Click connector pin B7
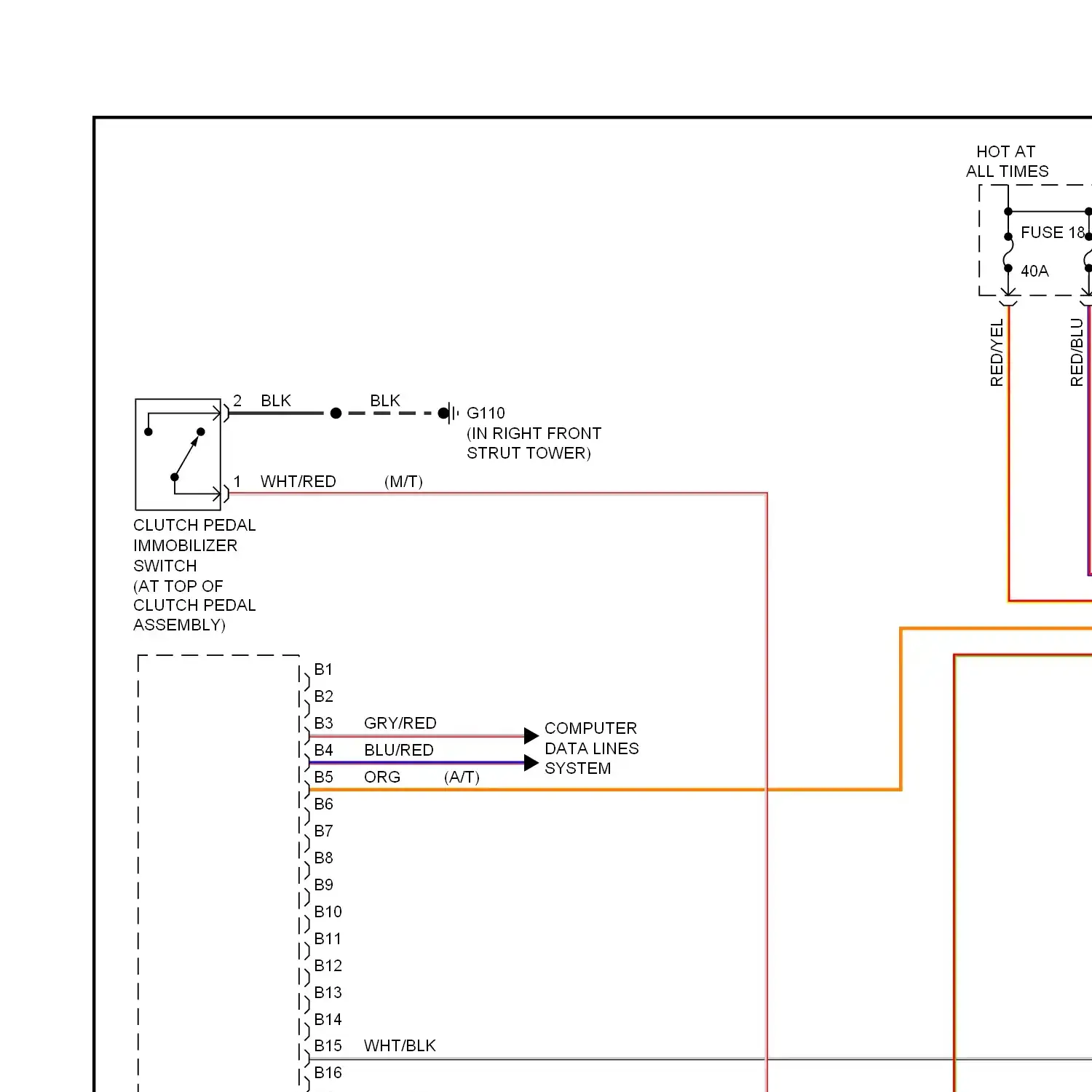The height and width of the screenshot is (1092, 1092). pyautogui.click(x=323, y=831)
